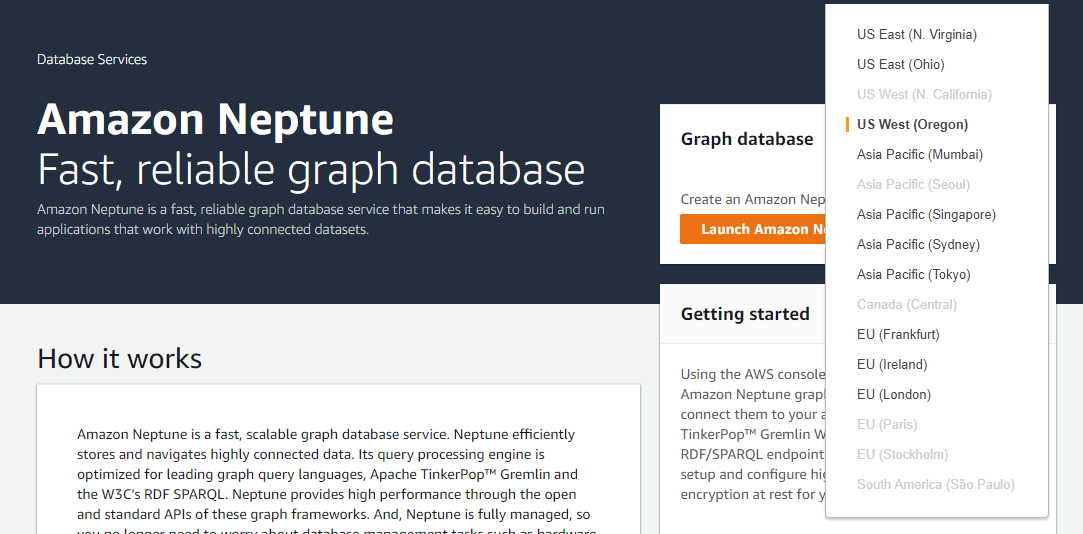Switch to Asia Pacific (Singapore) region
The height and width of the screenshot is (534, 1083).
926,215
